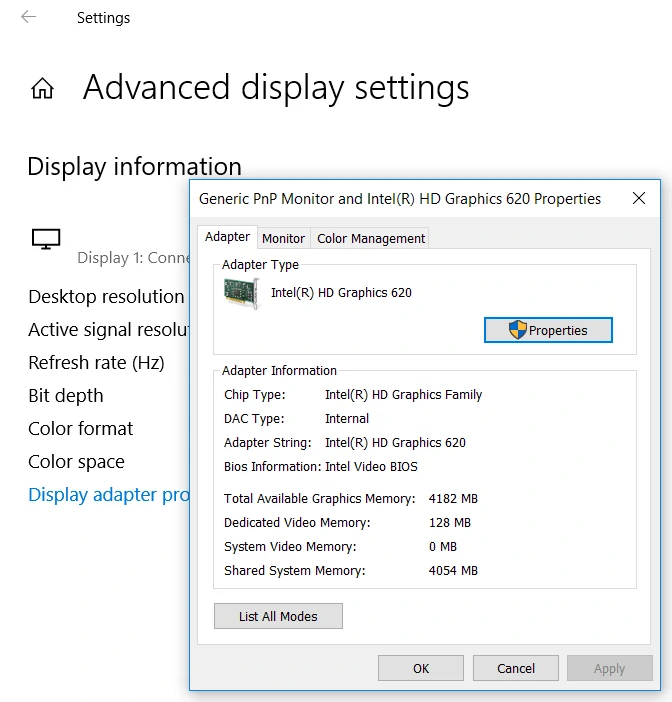This screenshot has height=702, width=672.
Task: Open the Color Management tab
Action: click(371, 239)
